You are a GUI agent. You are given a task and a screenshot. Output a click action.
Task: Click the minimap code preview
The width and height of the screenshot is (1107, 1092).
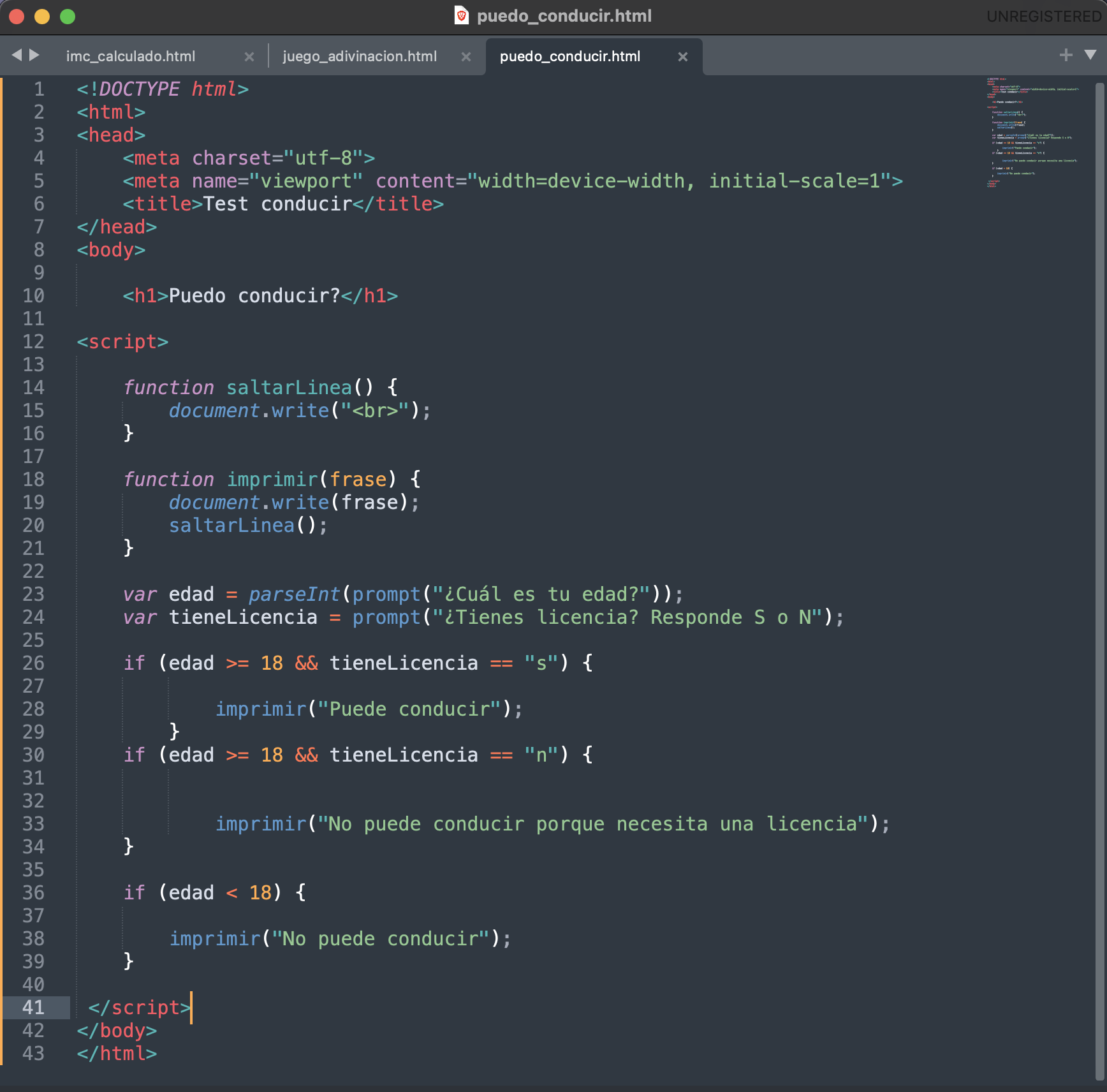pos(1033,133)
